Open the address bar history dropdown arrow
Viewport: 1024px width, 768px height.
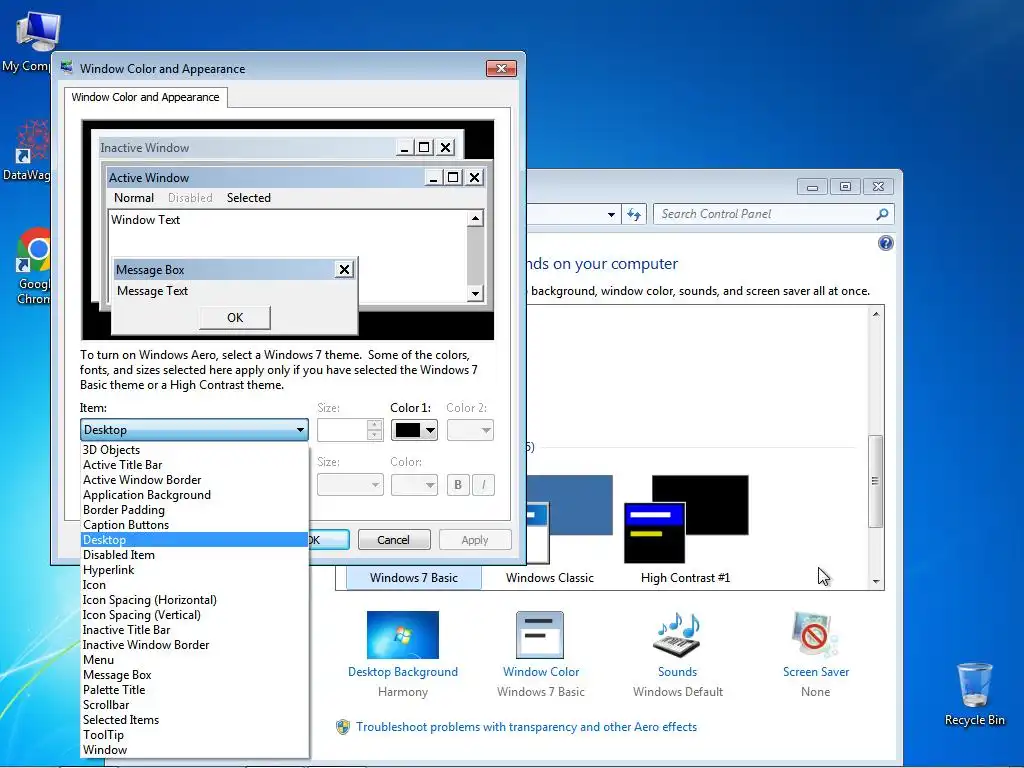coord(611,214)
